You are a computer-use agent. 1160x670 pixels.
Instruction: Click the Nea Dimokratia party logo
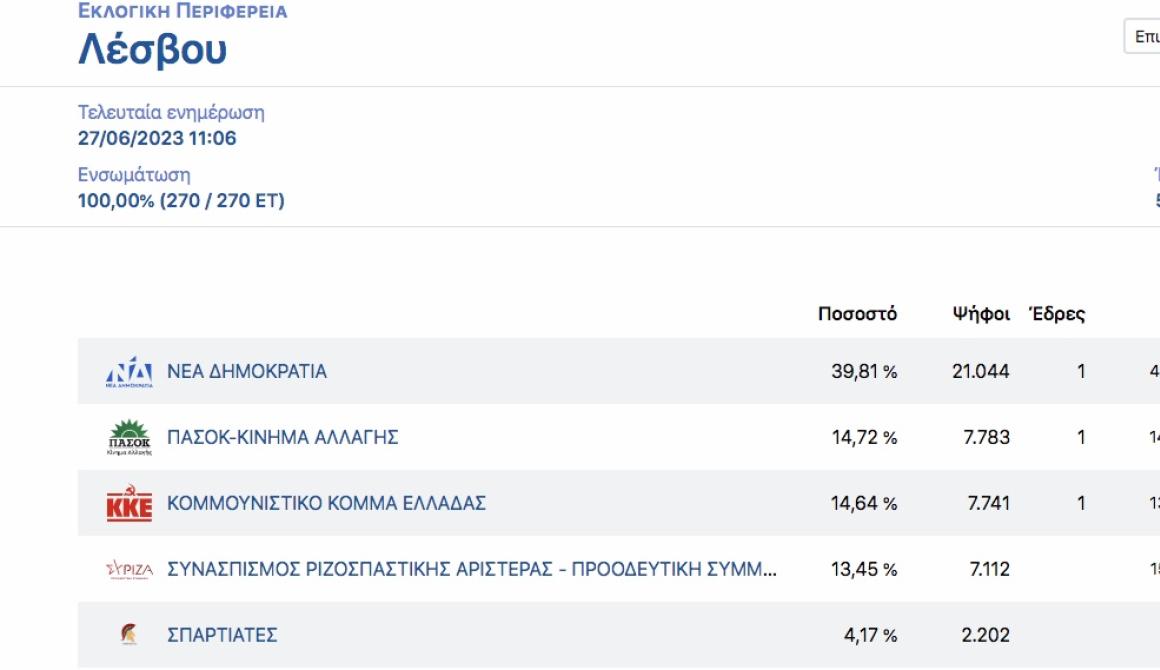pyautogui.click(x=129, y=372)
